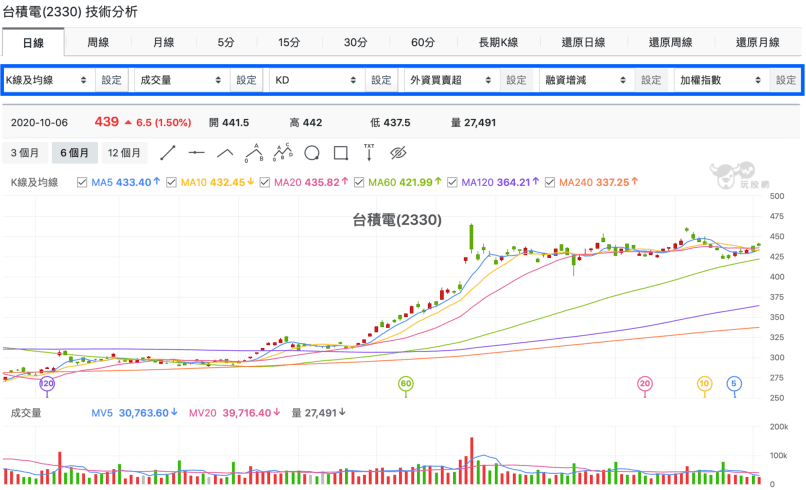Click the date 2020-10-06
The image size is (806, 490).
pos(39,123)
